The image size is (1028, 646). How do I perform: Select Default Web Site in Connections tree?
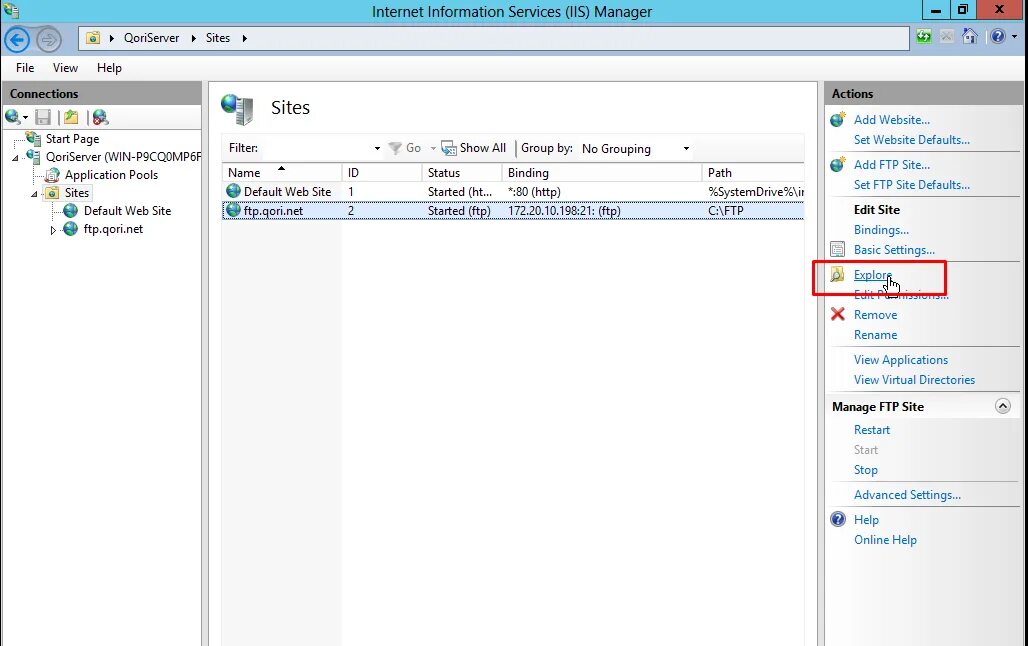(x=127, y=211)
